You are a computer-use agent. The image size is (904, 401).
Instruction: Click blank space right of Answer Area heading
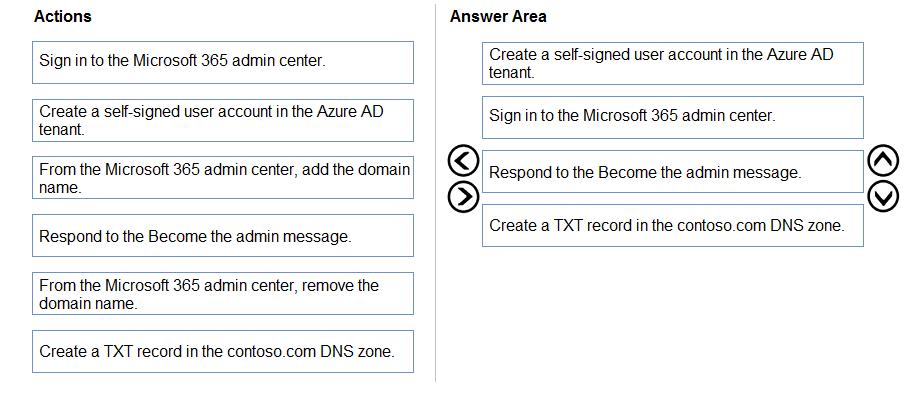click(720, 17)
